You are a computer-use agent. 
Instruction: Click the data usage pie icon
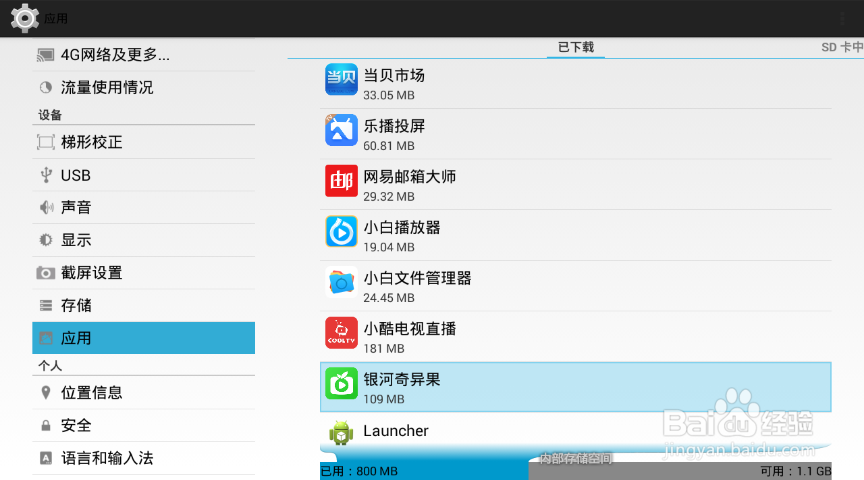point(46,87)
